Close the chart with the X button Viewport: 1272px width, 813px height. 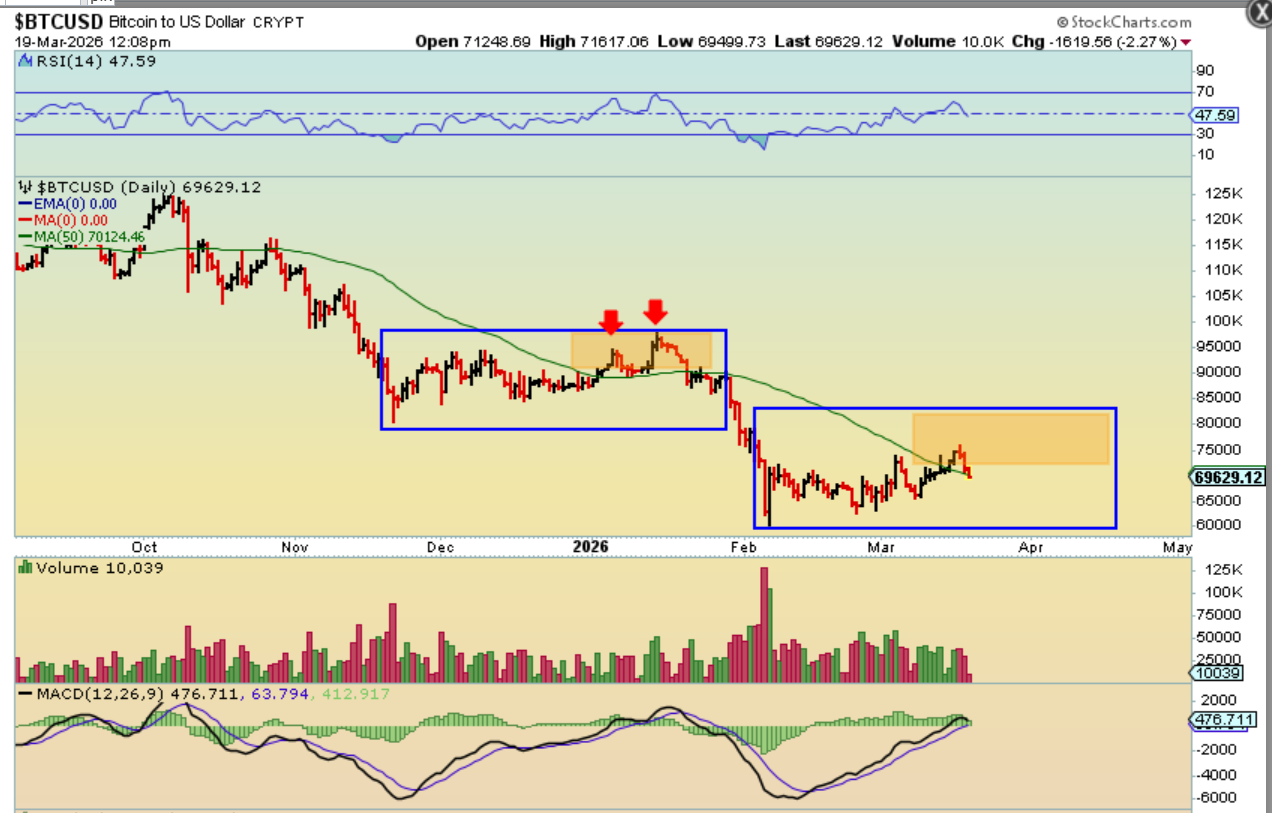pyautogui.click(x=1259, y=11)
